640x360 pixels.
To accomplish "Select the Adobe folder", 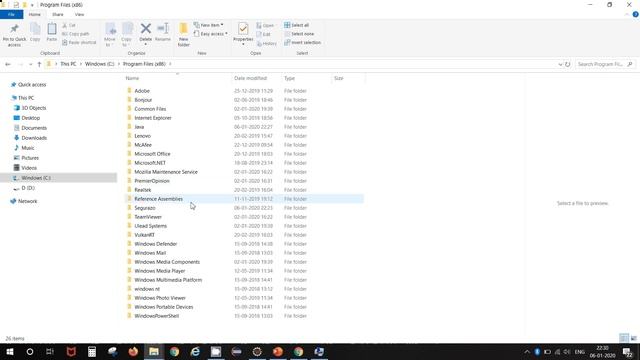I will pos(142,91).
